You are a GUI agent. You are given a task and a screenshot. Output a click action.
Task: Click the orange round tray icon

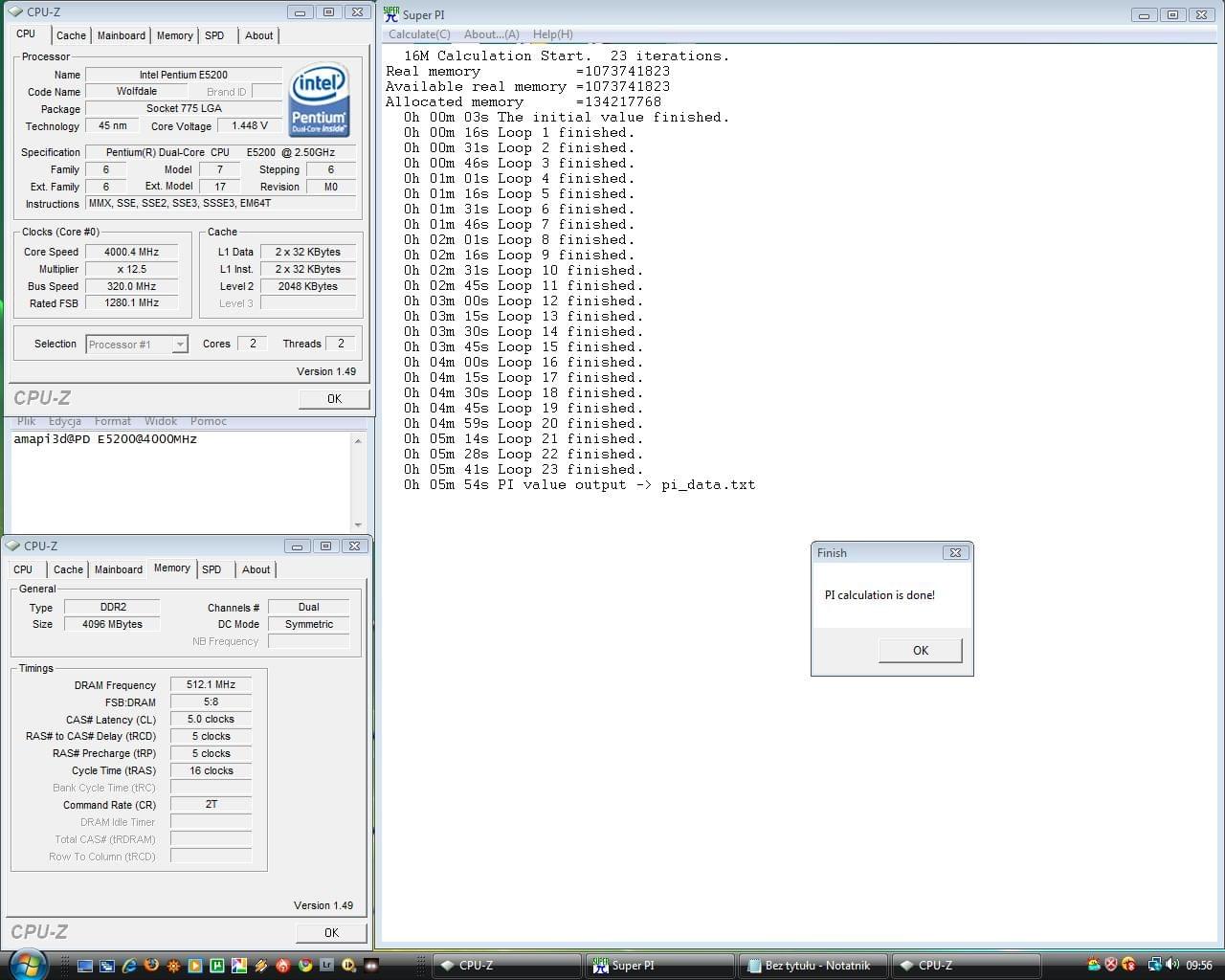tap(1128, 965)
